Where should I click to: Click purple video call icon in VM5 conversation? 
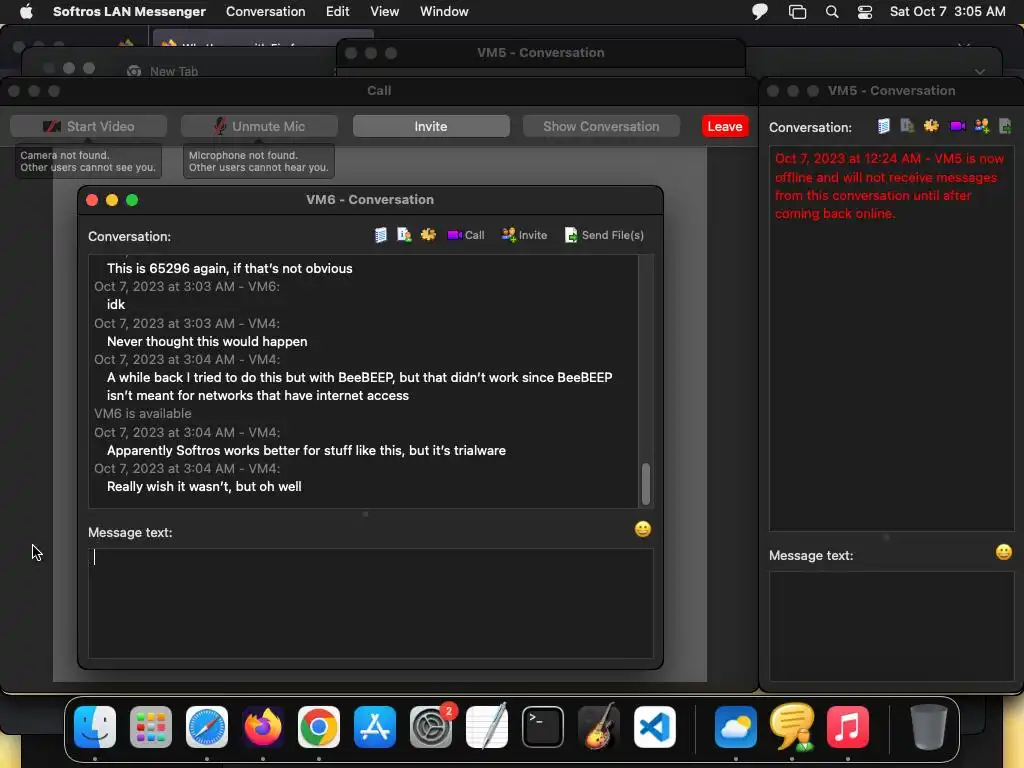[x=957, y=126]
